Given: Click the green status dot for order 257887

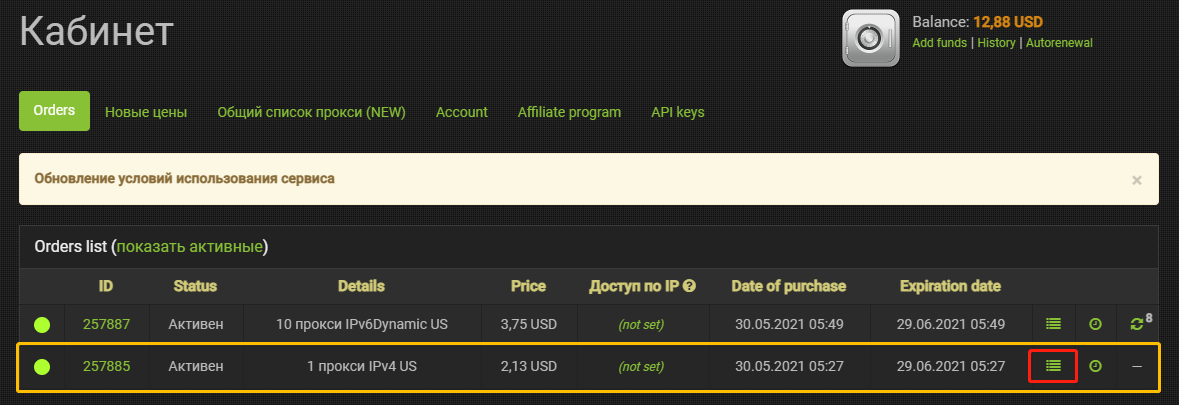Looking at the screenshot, I should [x=42, y=325].
